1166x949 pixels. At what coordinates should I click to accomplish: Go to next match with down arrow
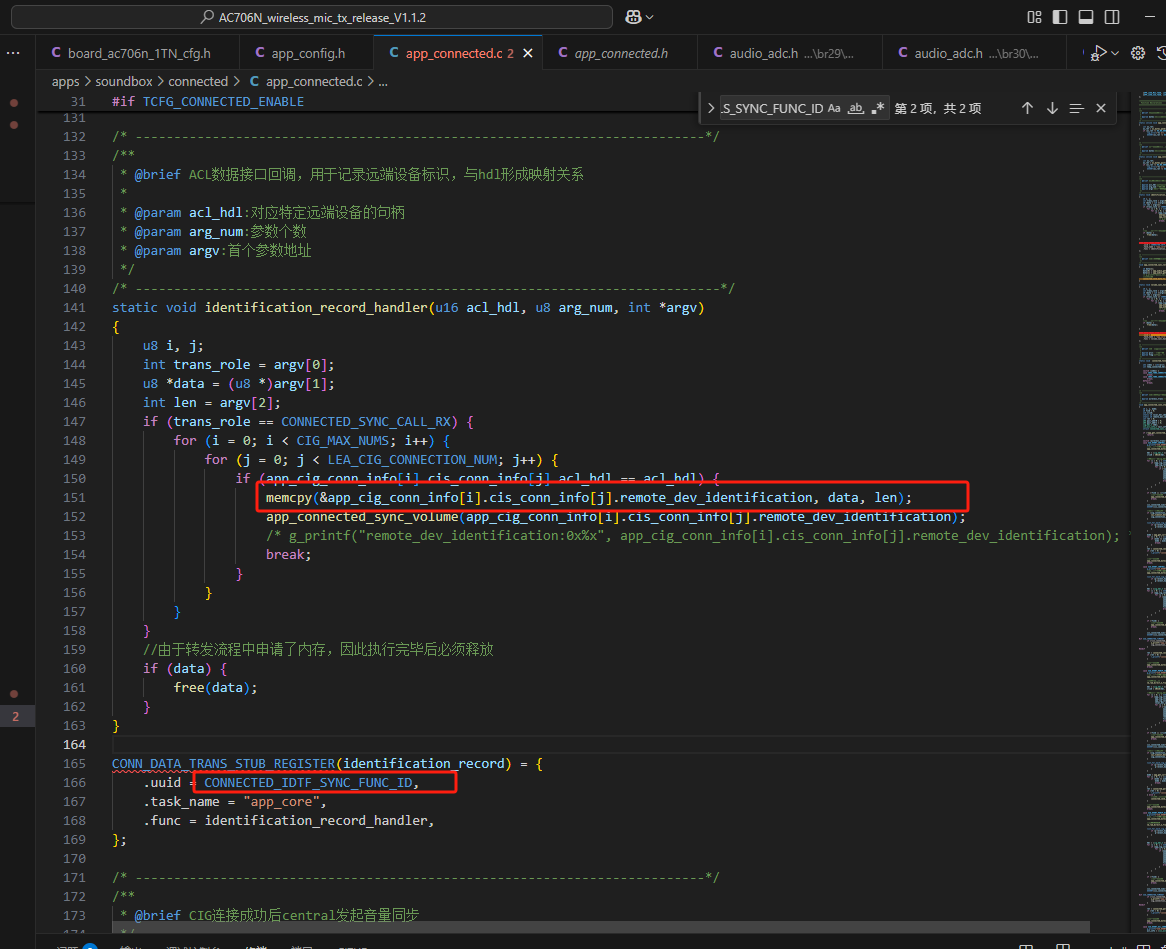point(1052,109)
